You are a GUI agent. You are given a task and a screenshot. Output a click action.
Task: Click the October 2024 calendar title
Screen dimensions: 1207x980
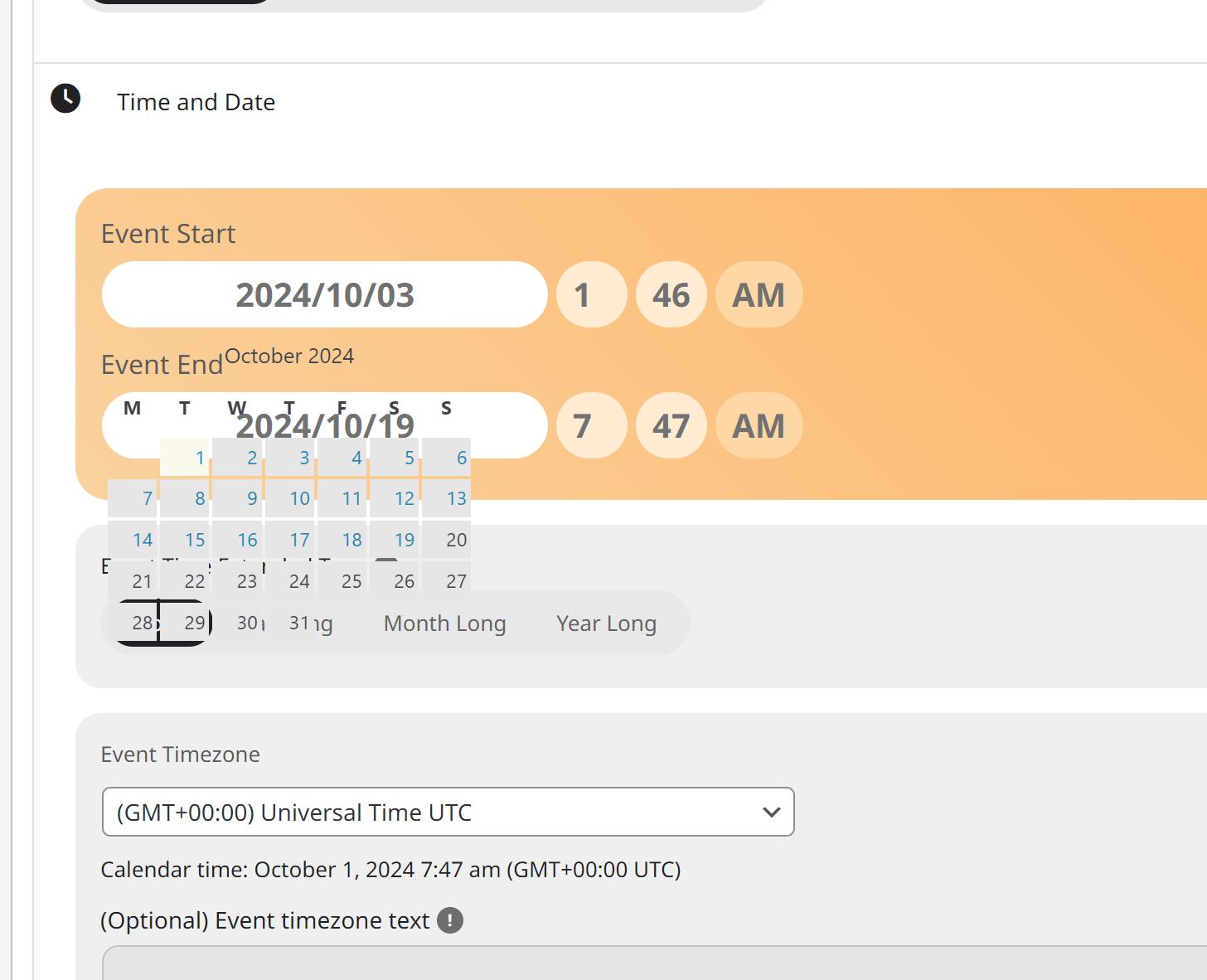[289, 356]
